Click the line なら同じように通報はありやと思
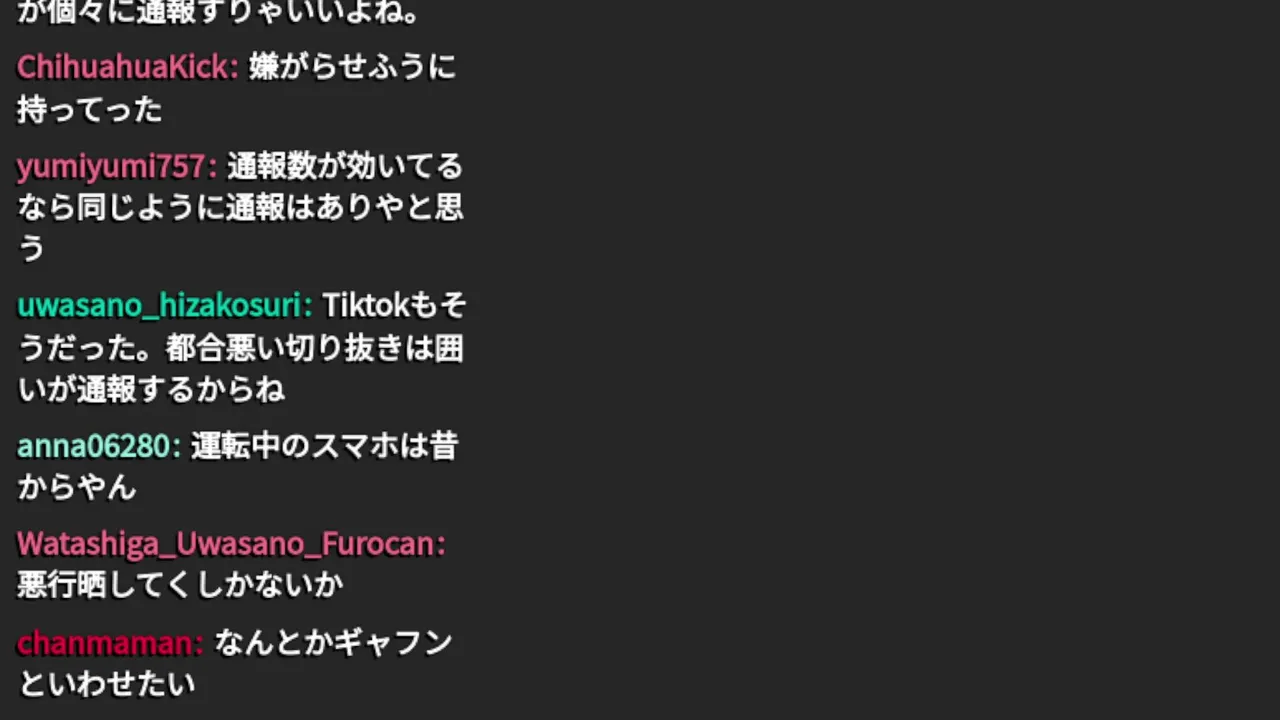 240,208
